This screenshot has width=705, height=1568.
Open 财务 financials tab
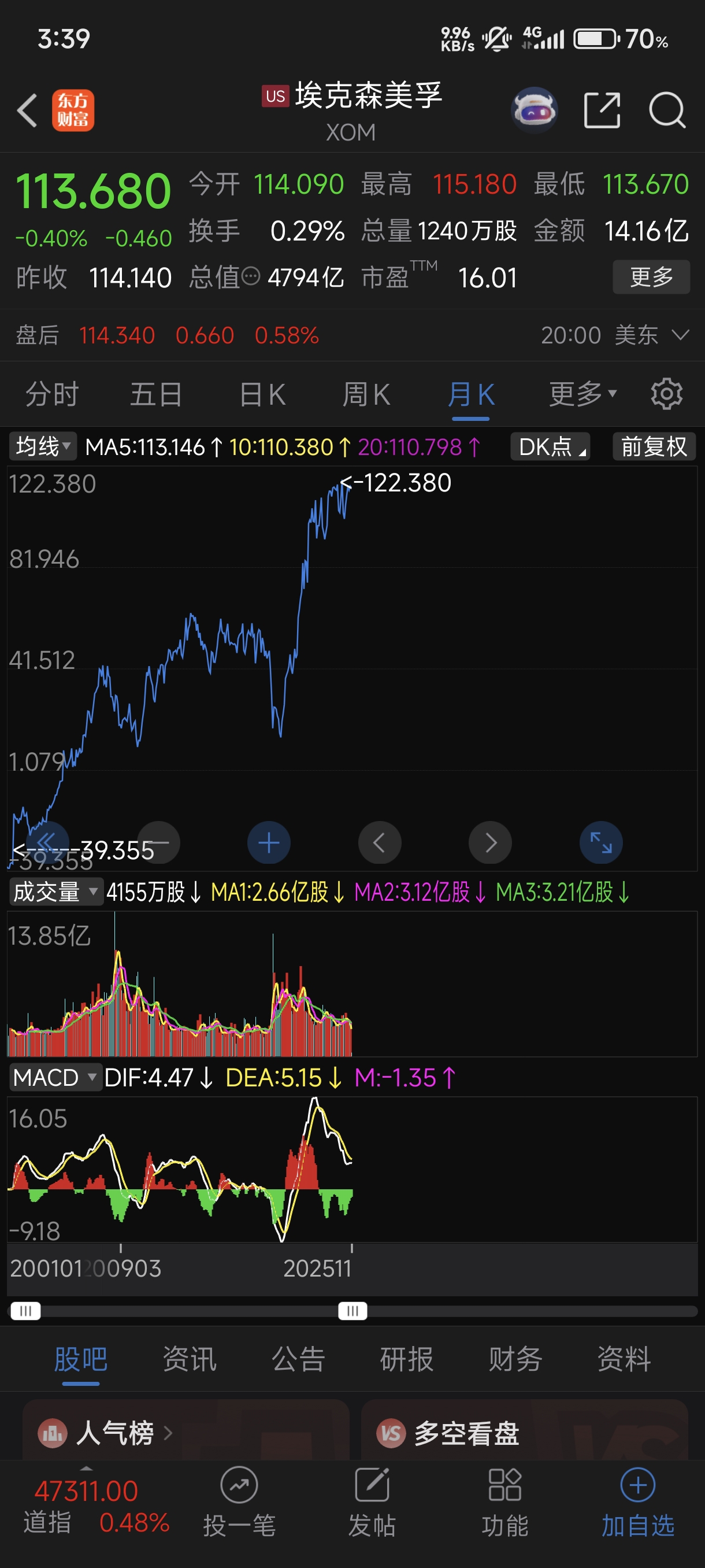515,1359
